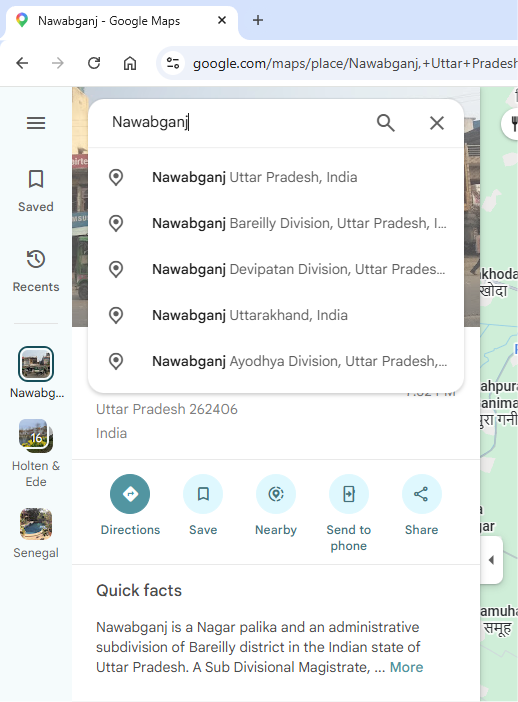
Task: Click the Quick facts heading
Action: [139, 591]
